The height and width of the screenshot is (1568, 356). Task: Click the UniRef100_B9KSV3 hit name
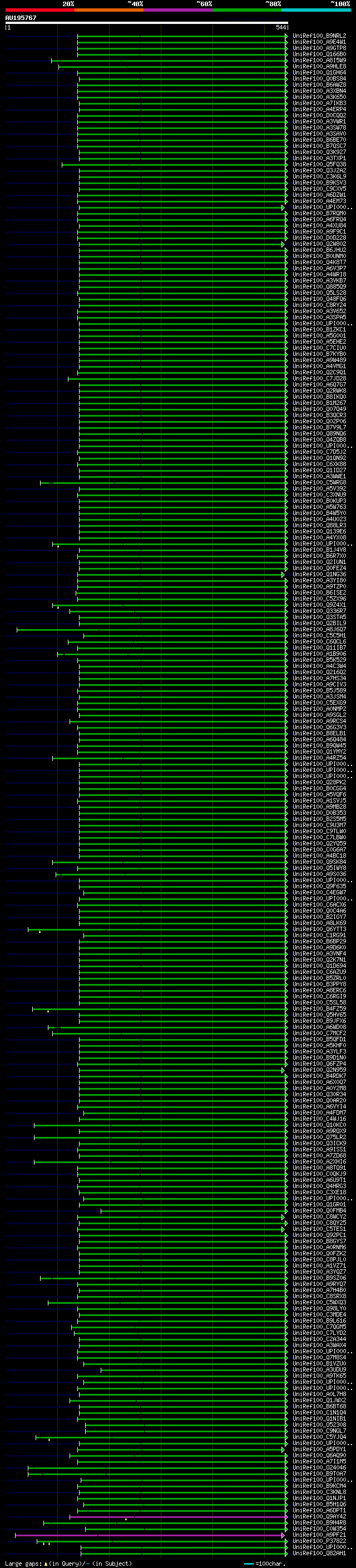tap(319, 182)
